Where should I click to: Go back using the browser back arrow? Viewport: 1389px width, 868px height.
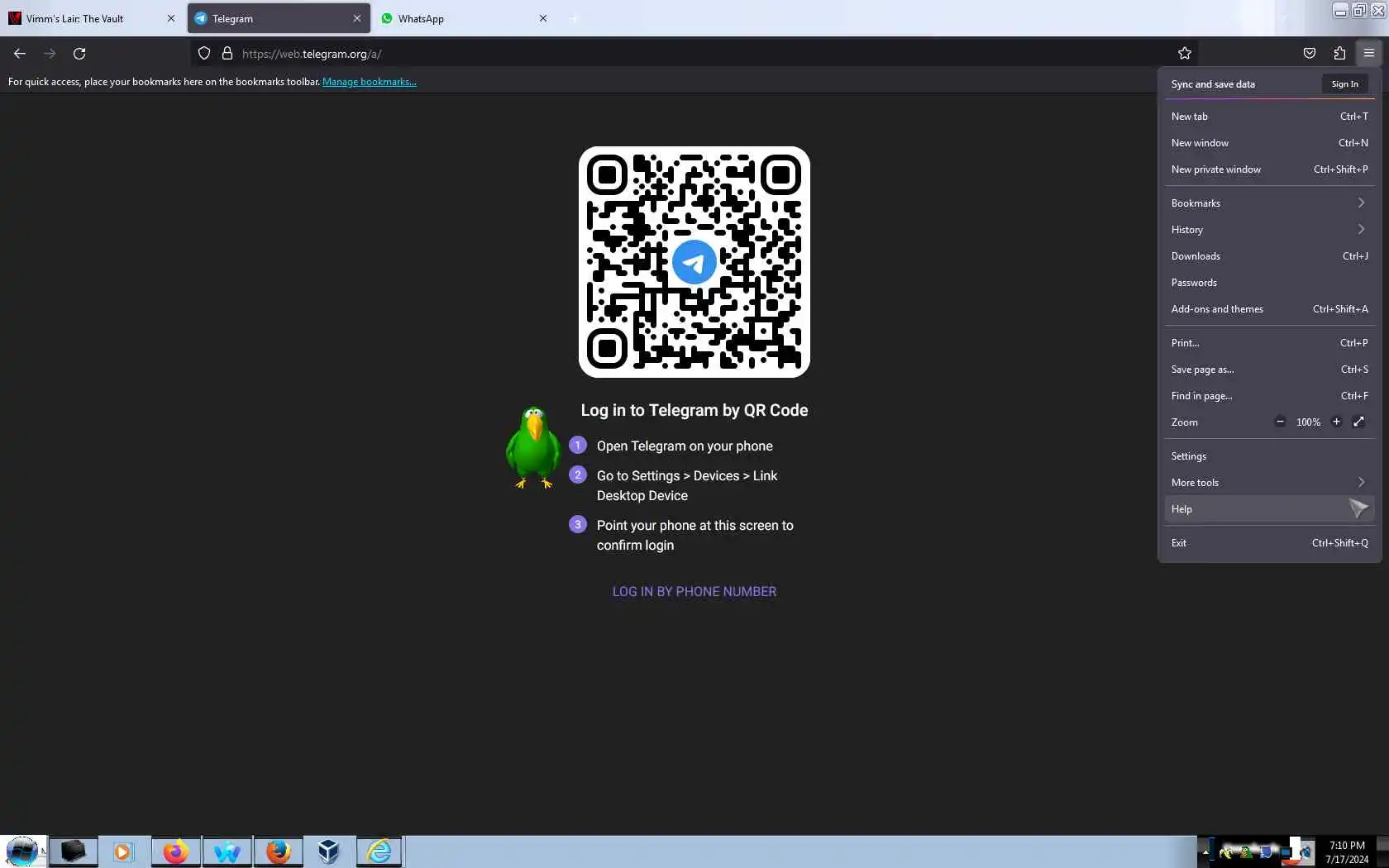tap(20, 54)
